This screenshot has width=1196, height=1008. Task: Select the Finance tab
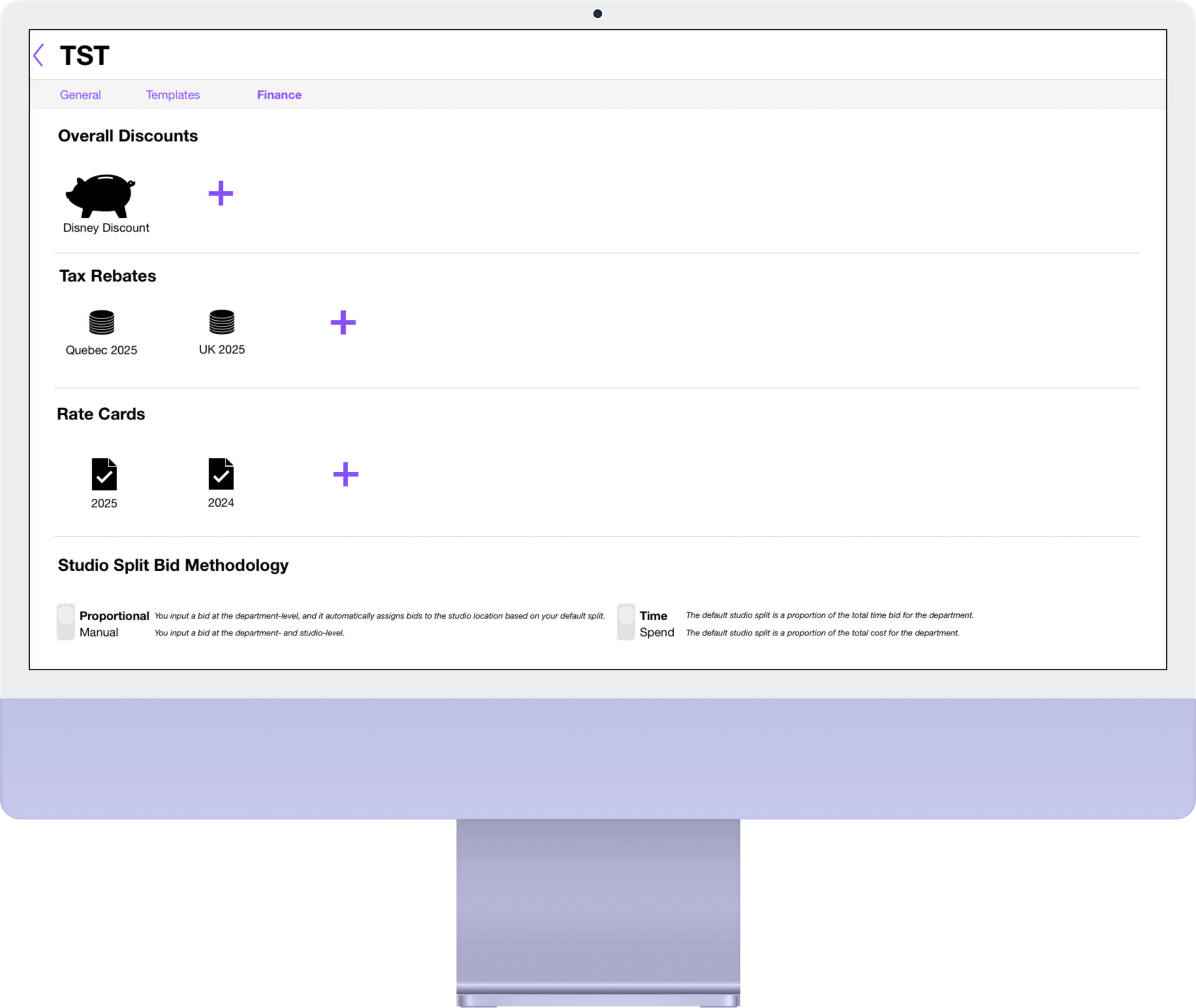tap(279, 95)
